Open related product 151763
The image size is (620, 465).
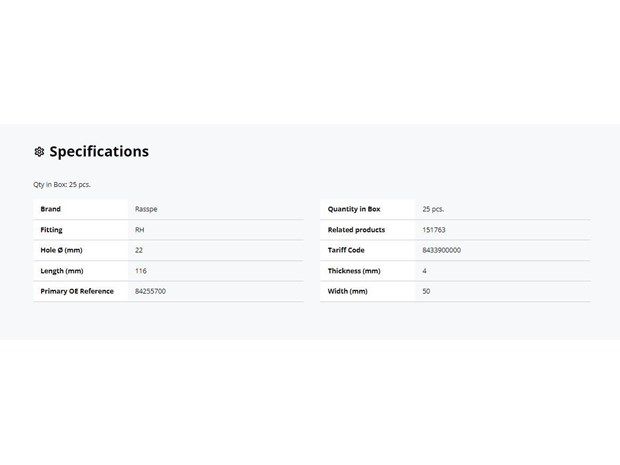tap(434, 230)
